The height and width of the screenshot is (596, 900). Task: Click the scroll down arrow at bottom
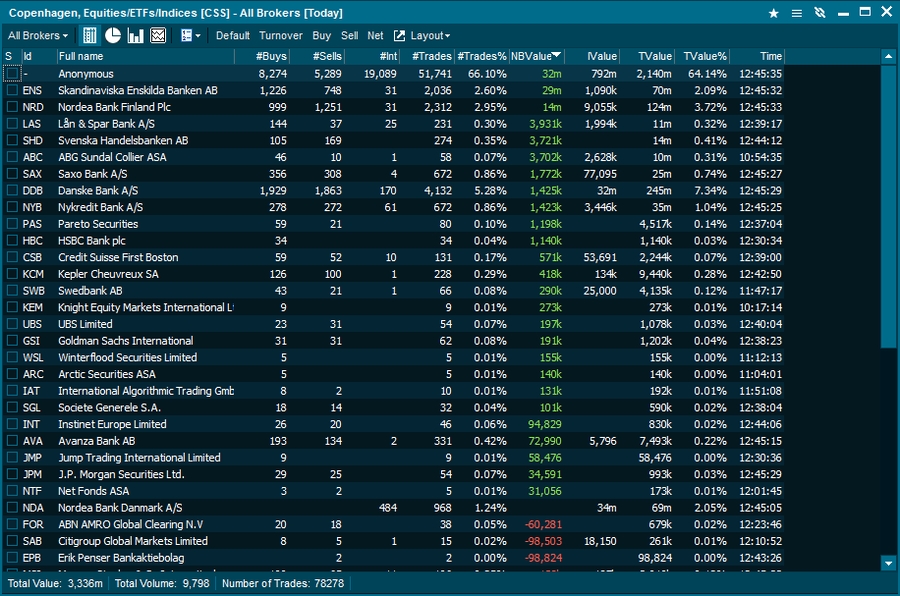click(x=888, y=564)
